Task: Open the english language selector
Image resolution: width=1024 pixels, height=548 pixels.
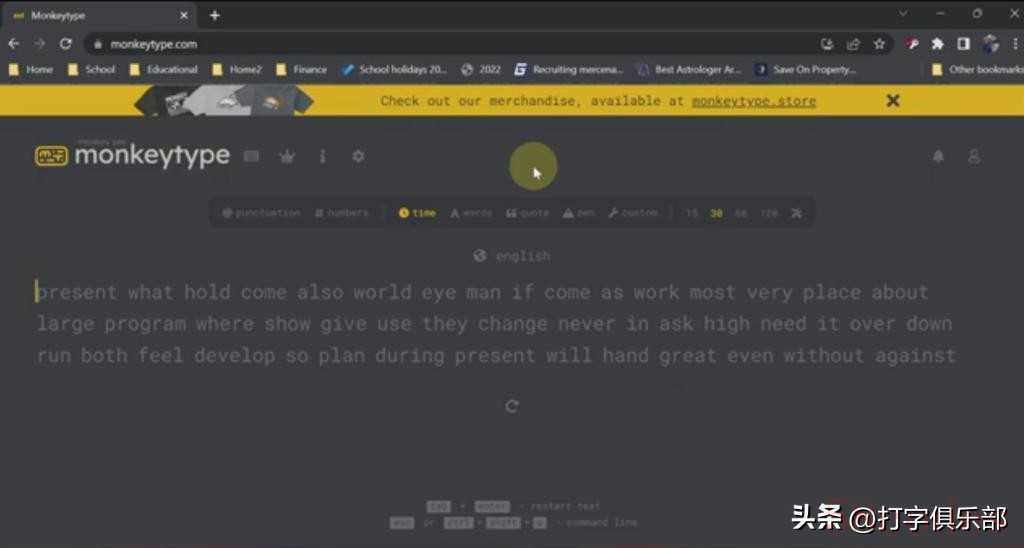Action: [512, 256]
